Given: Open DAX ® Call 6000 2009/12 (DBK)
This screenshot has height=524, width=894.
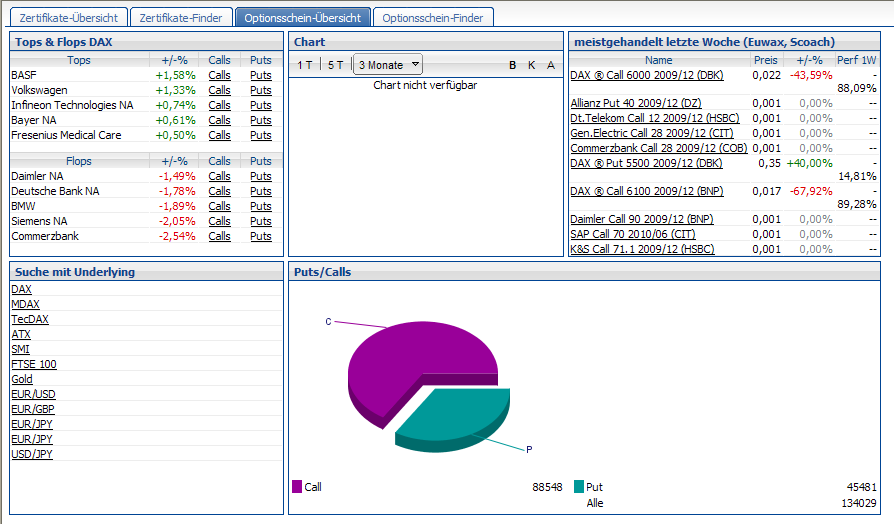Looking at the screenshot, I should point(646,75).
